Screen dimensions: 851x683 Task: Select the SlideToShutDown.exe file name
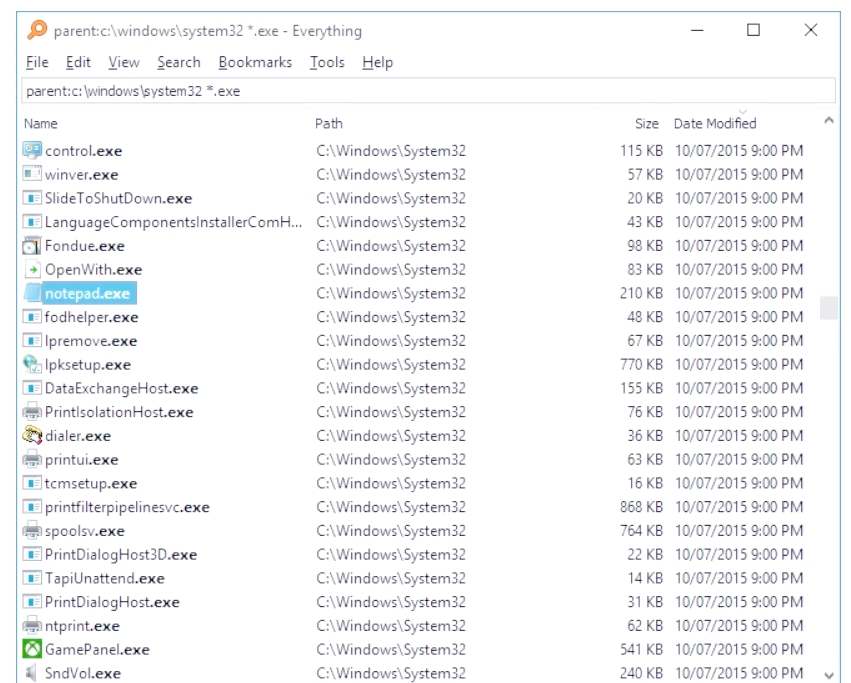tap(118, 199)
